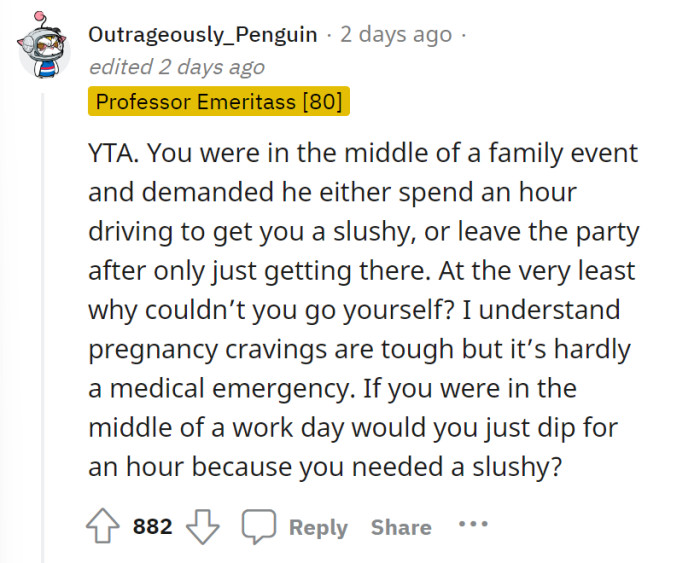This screenshot has width=700, height=563.
Task: Open the three-dot more options menu
Action: point(472,525)
